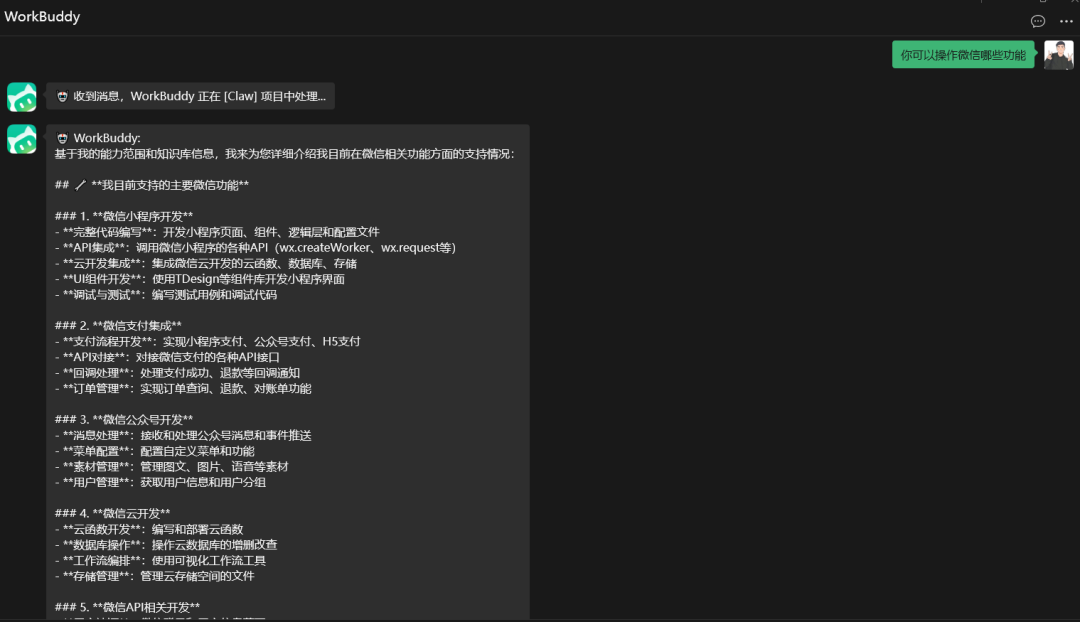This screenshot has width=1080, height=622.
Task: Click the line about 'API对接'
Action: [167, 357]
